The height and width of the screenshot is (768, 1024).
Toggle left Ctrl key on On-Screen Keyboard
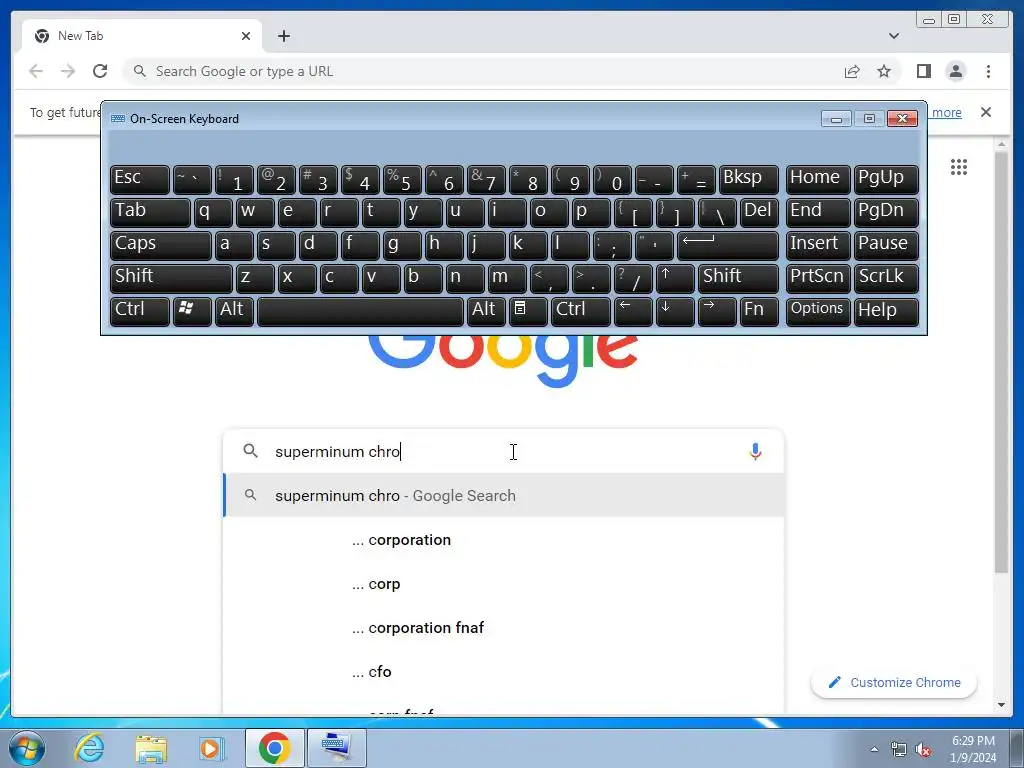click(140, 312)
